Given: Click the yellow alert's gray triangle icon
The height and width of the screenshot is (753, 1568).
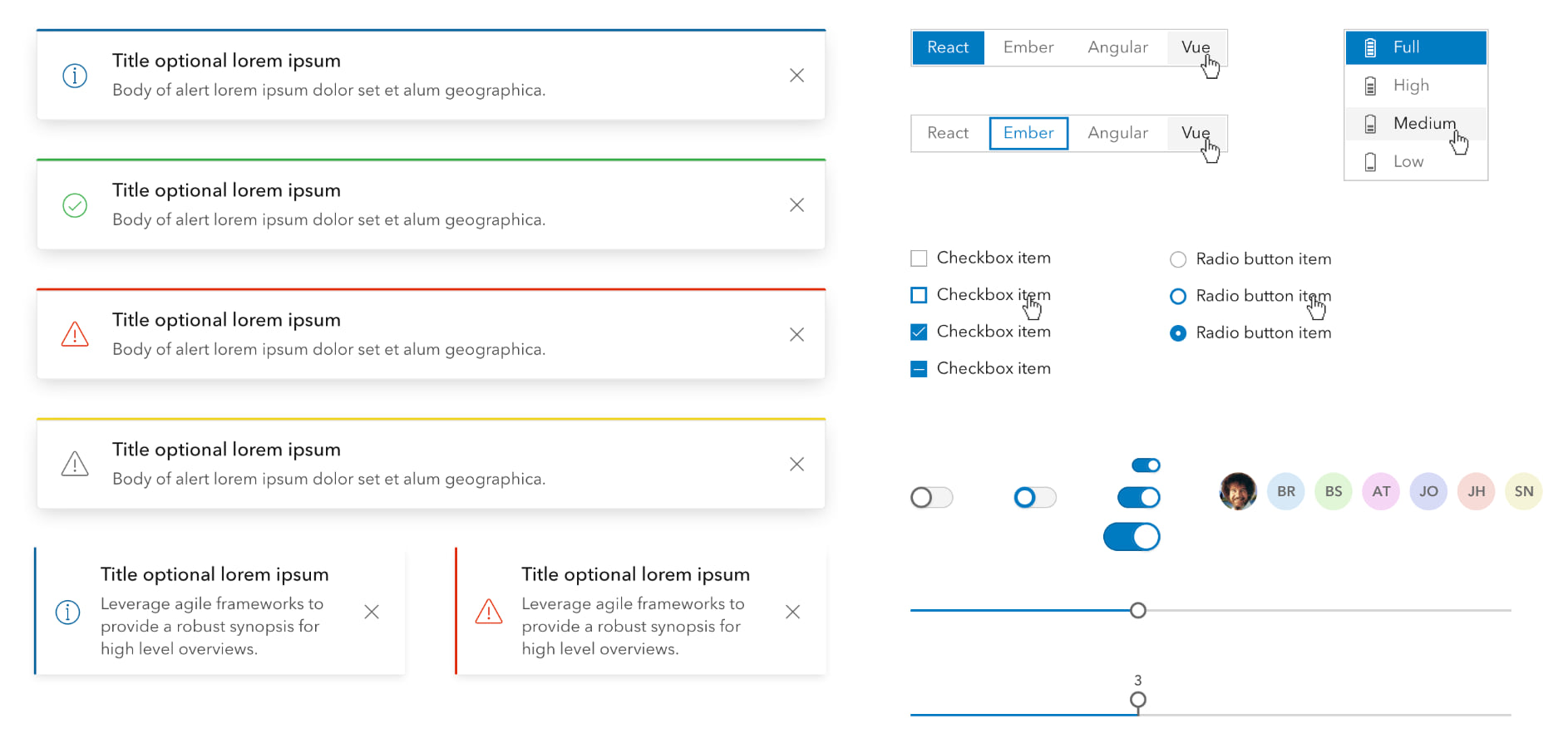Looking at the screenshot, I should pos(75,464).
